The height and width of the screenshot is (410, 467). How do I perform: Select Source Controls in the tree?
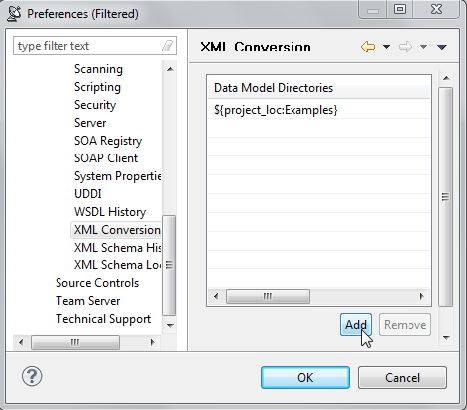(97, 283)
